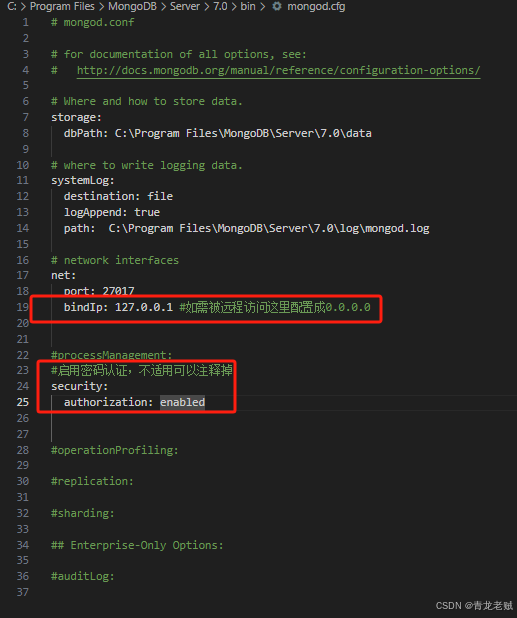Click 'destination: file' line
The image size is (517, 618).
tap(118, 196)
